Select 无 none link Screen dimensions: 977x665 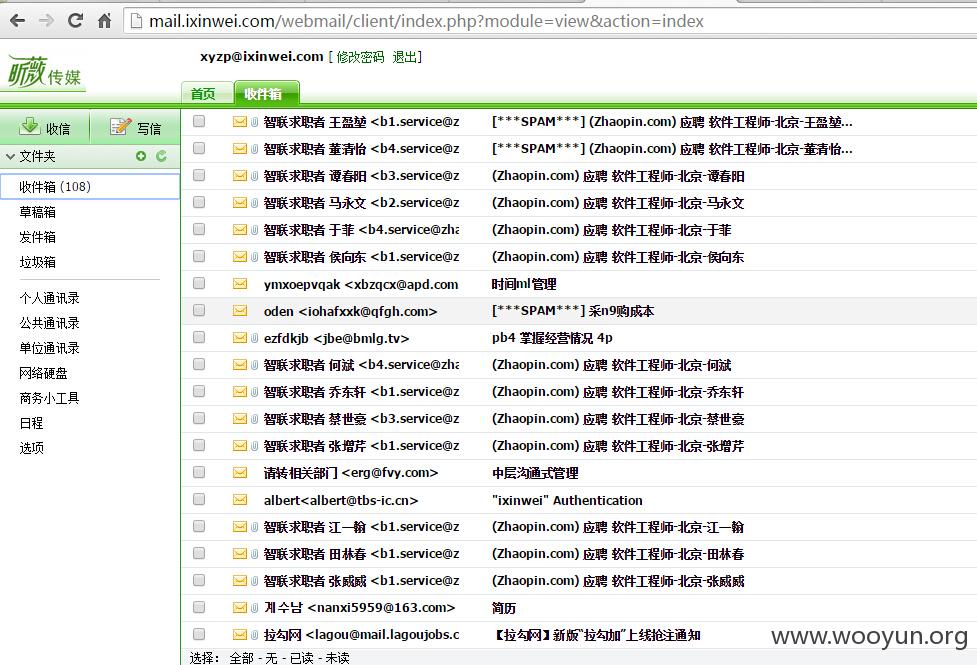(271, 658)
